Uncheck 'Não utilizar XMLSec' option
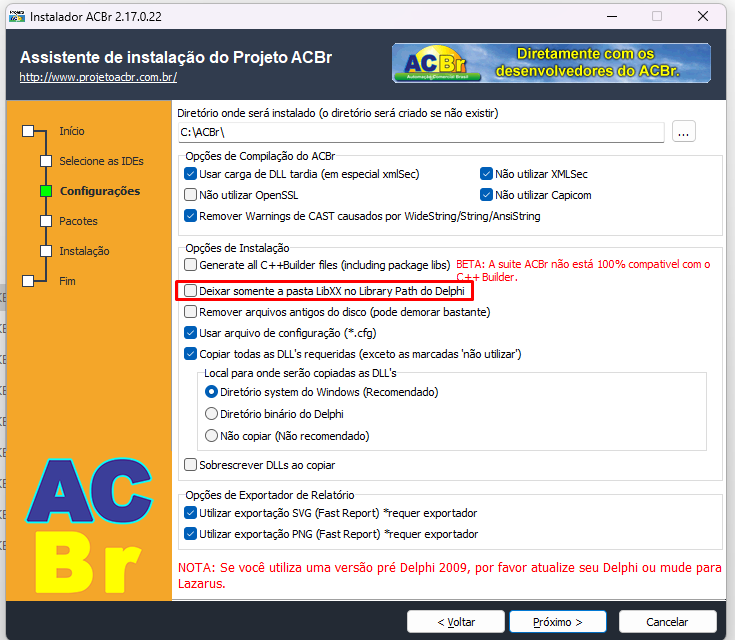Image resolution: width=735 pixels, height=640 pixels. tap(486, 174)
